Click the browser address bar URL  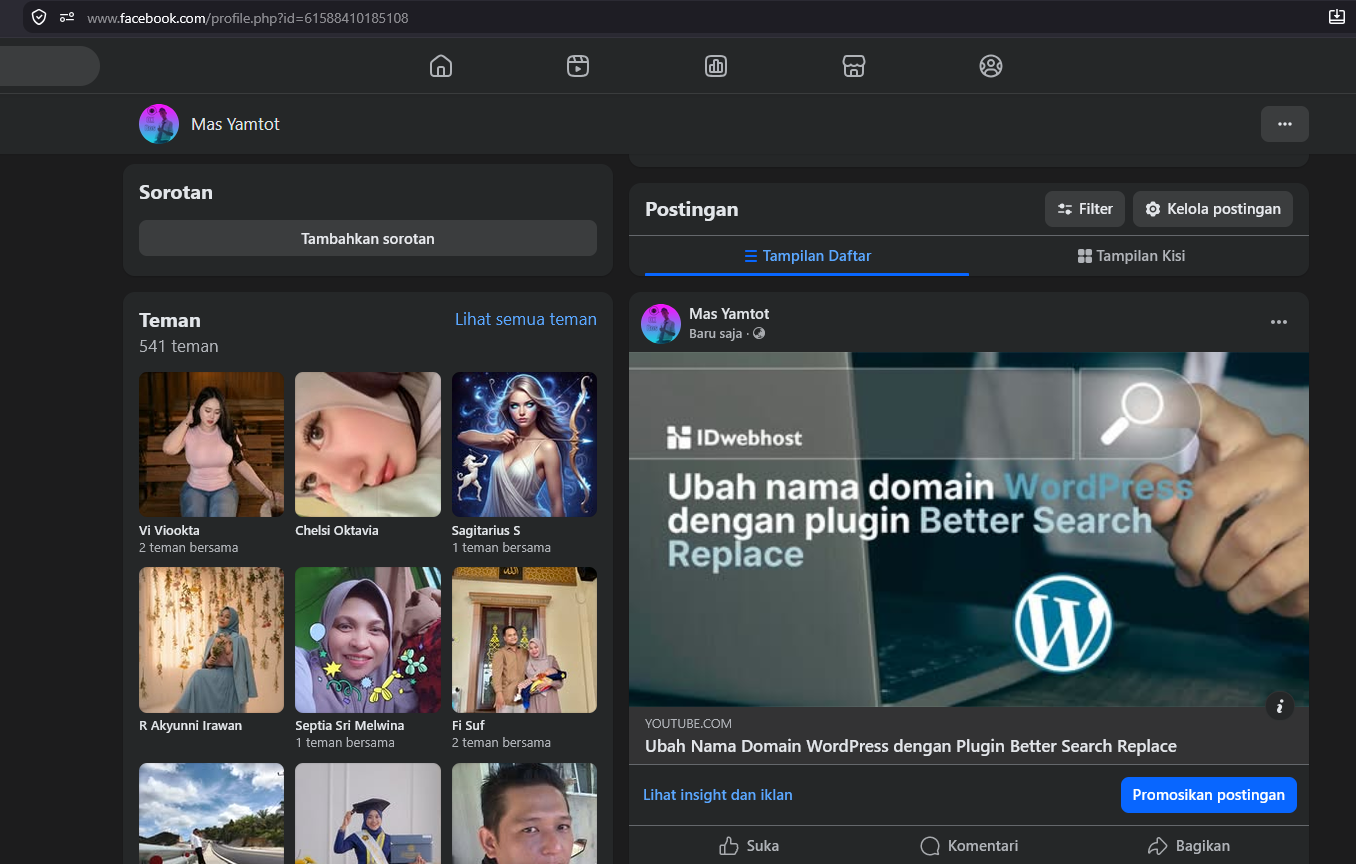pos(248,18)
